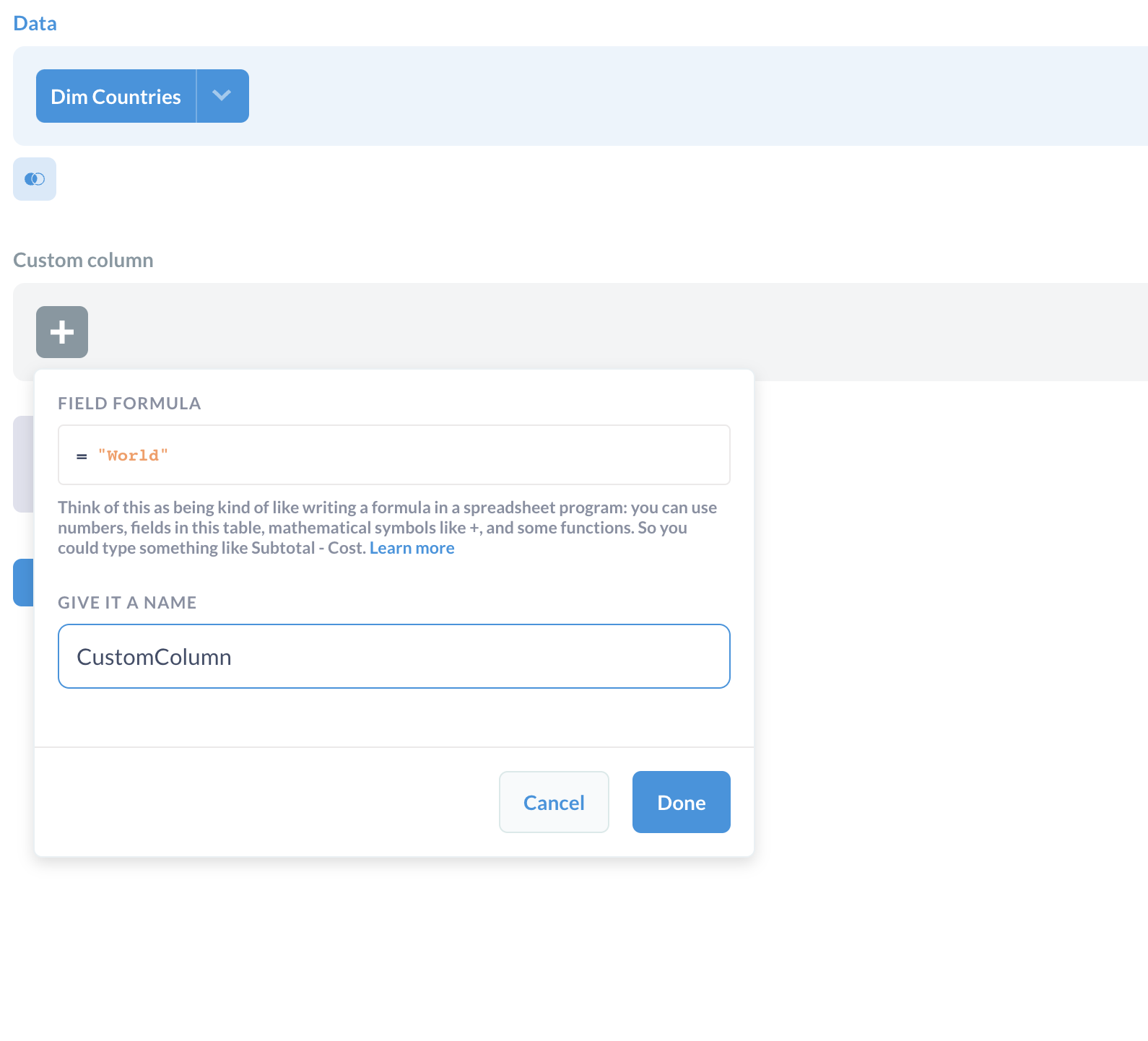Screen dimensions: 1148x1041
Task: Click the GIVE IT A NAME label
Action: coord(127,603)
